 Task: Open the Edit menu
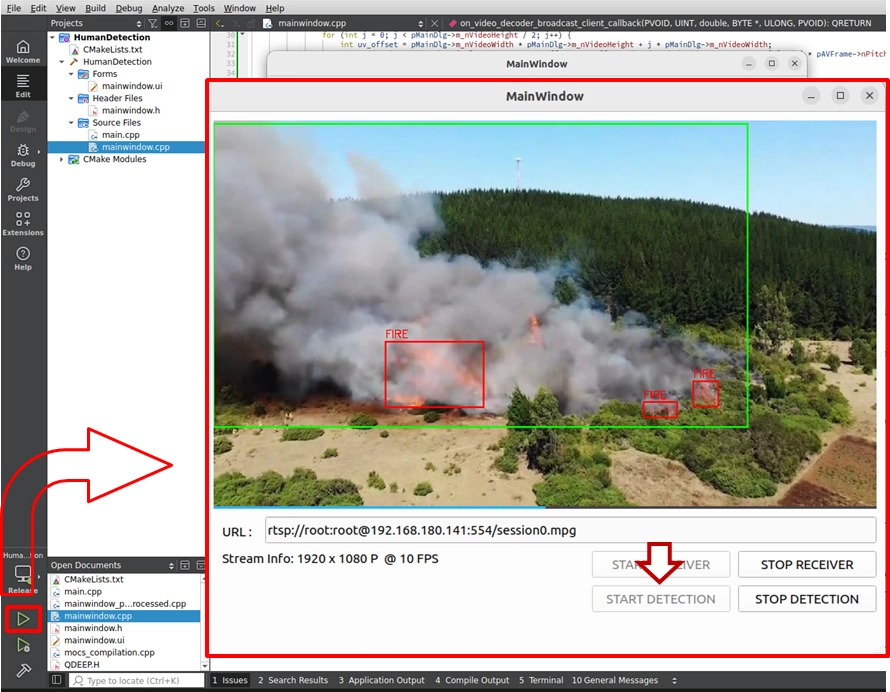[38, 8]
